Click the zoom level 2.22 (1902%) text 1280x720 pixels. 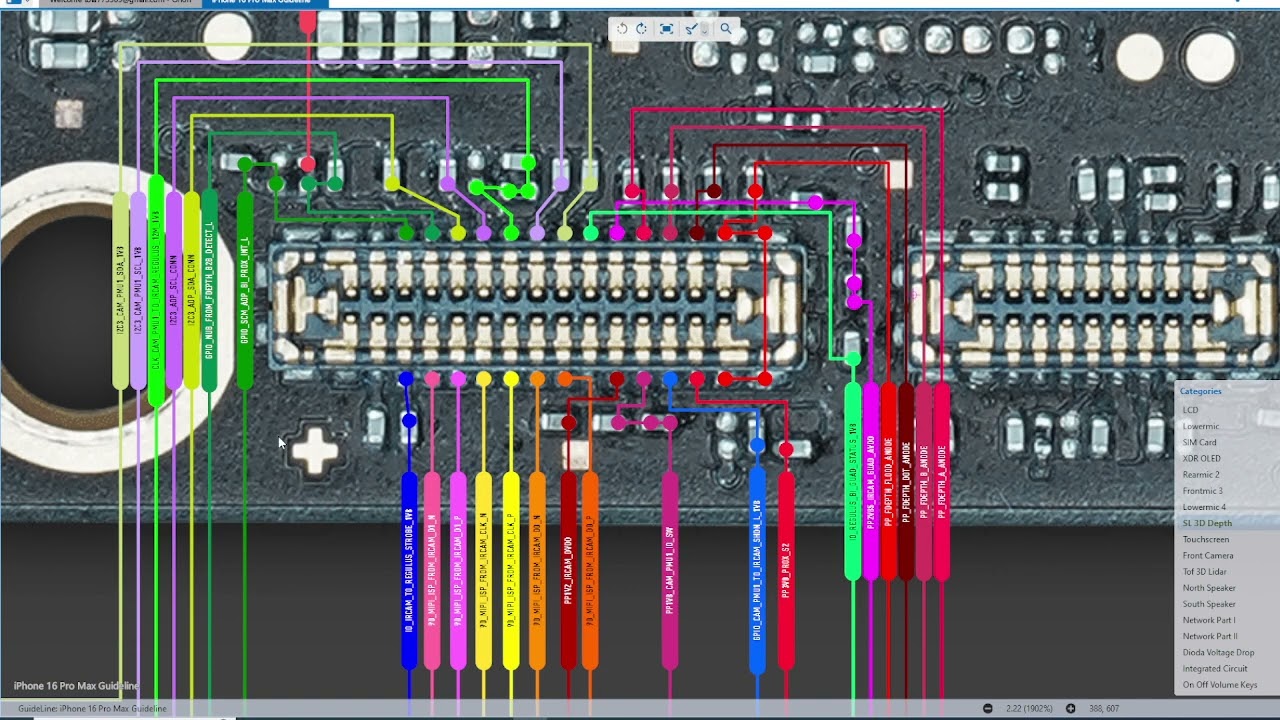click(1029, 708)
